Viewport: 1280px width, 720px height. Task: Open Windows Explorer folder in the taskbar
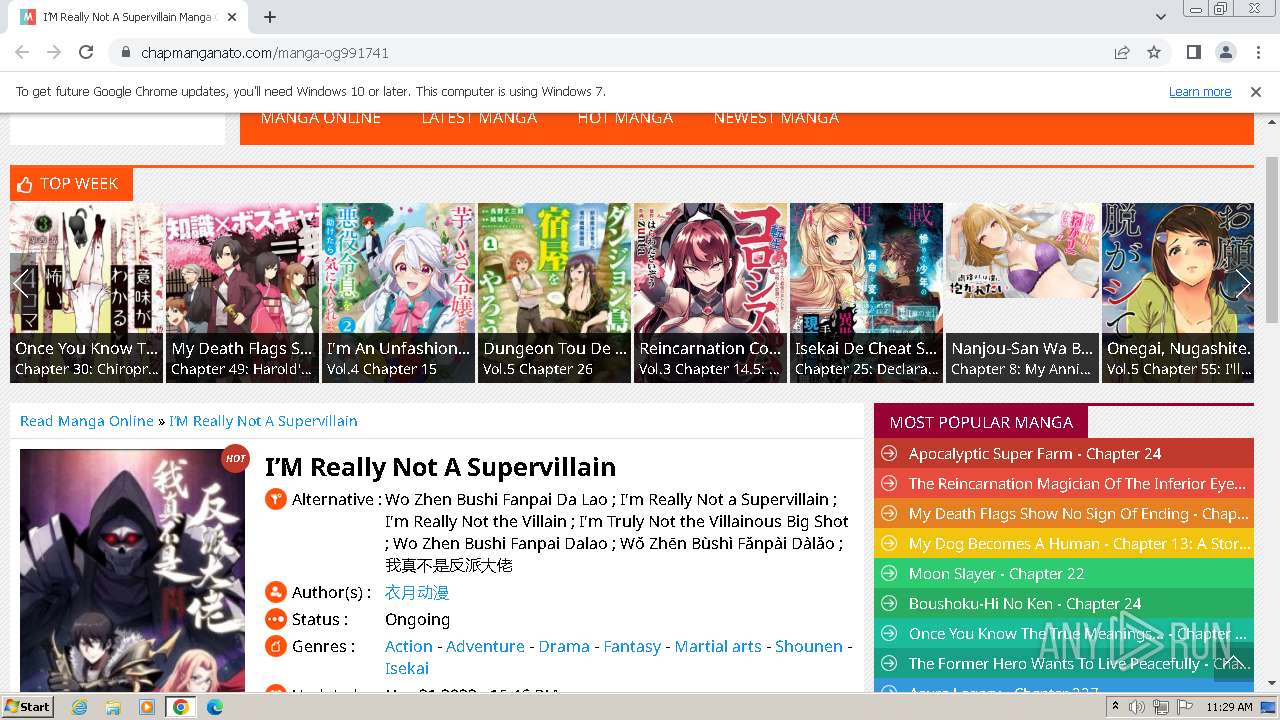pyautogui.click(x=113, y=707)
